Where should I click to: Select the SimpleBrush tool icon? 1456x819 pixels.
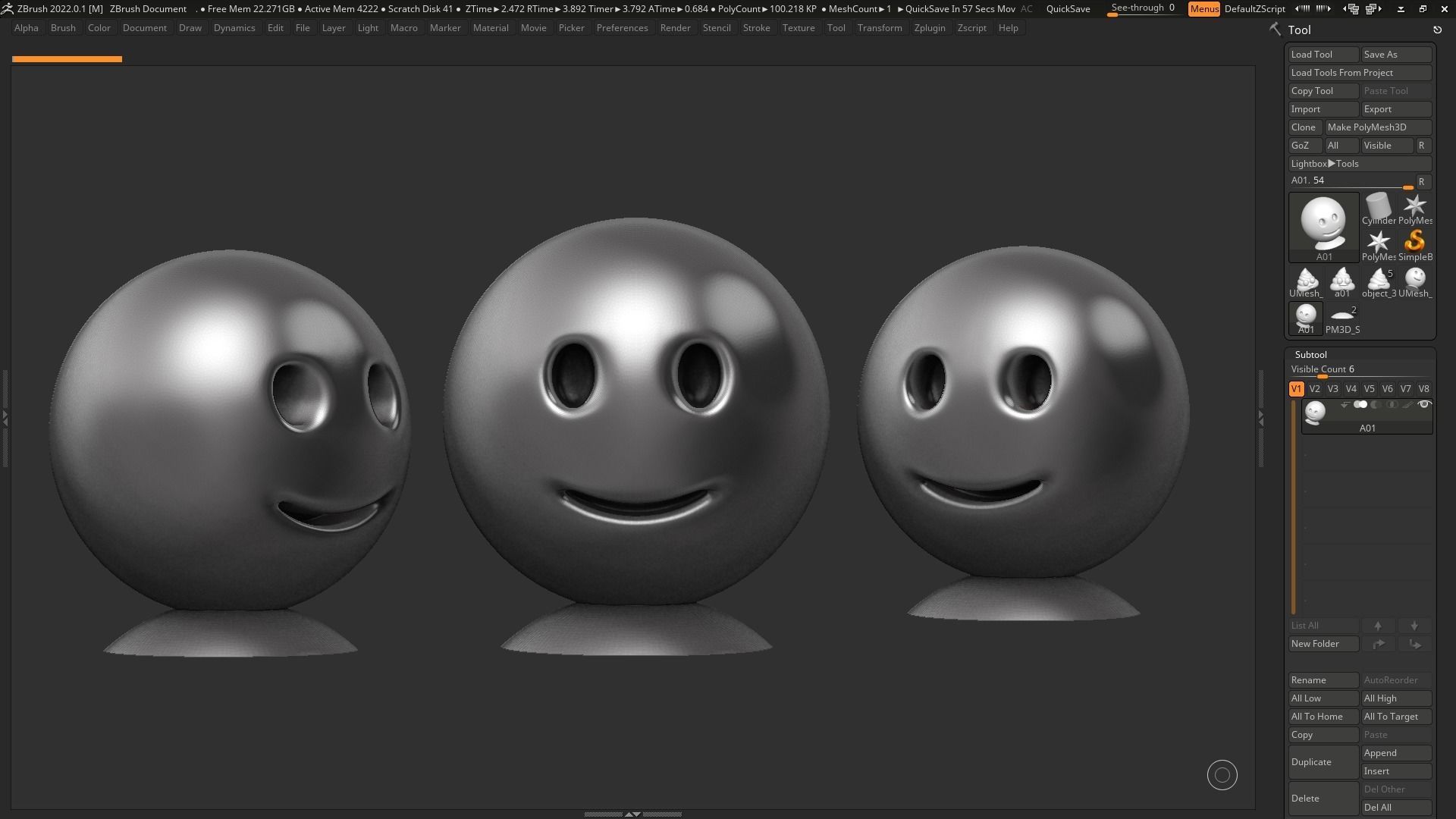pyautogui.click(x=1414, y=245)
